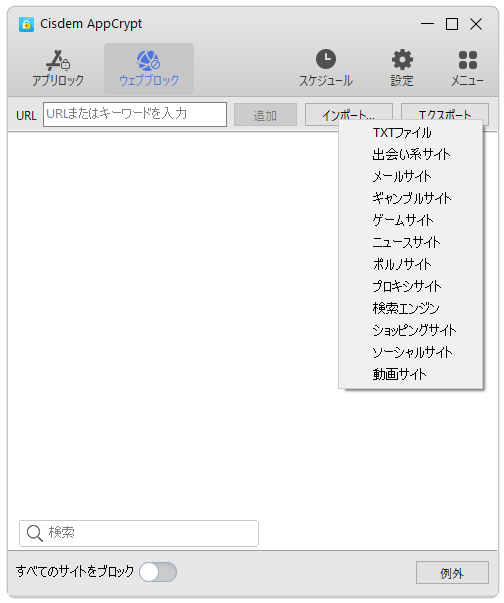
Task: Choose ゲームサイト from the import menu
Action: click(411, 220)
